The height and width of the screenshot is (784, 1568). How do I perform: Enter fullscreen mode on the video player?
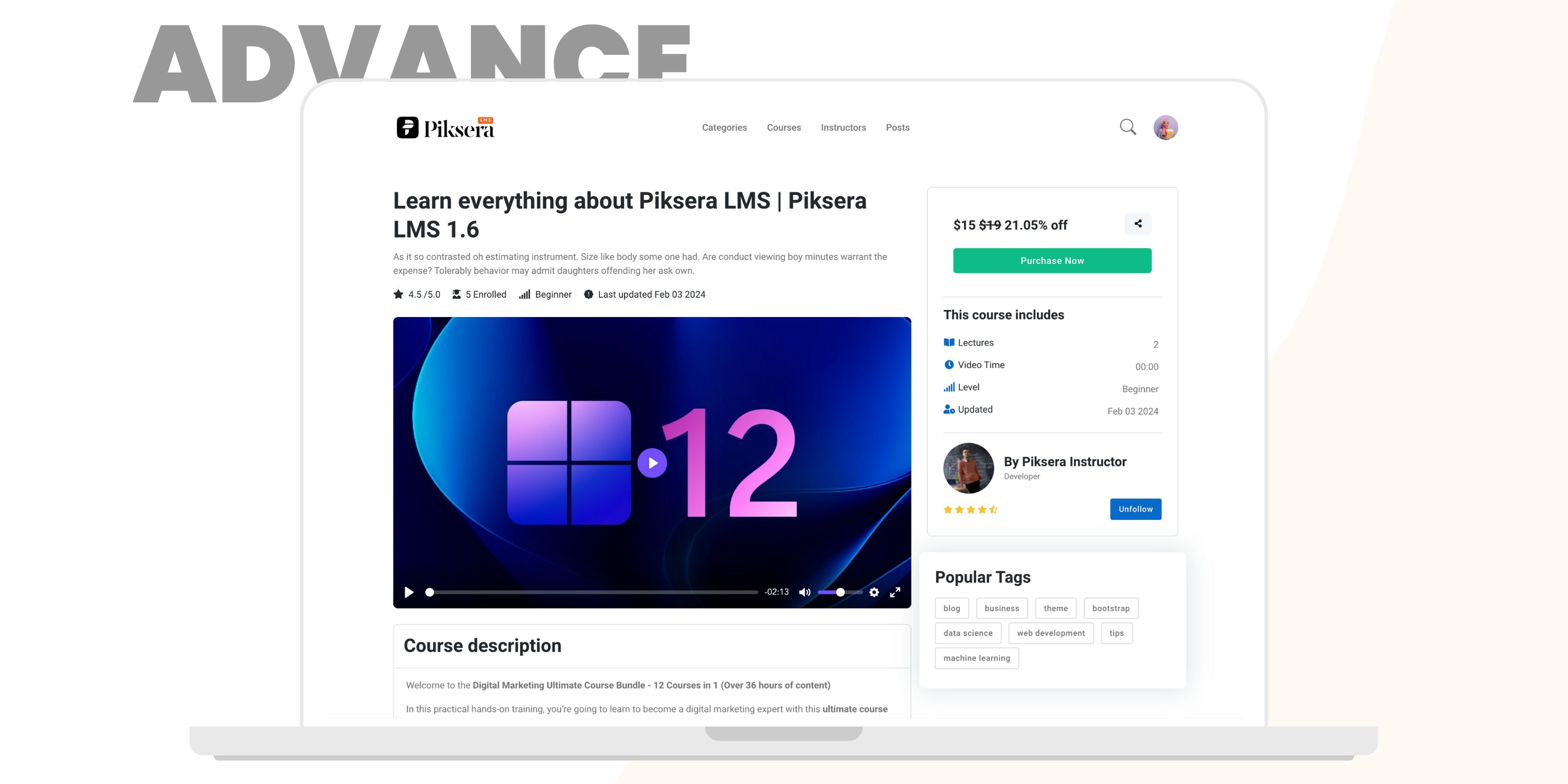click(x=895, y=592)
